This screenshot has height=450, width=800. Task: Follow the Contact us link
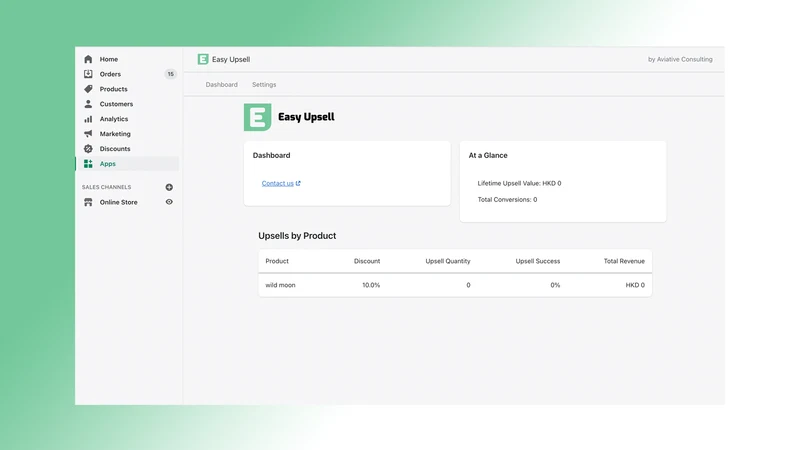pyautogui.click(x=278, y=183)
